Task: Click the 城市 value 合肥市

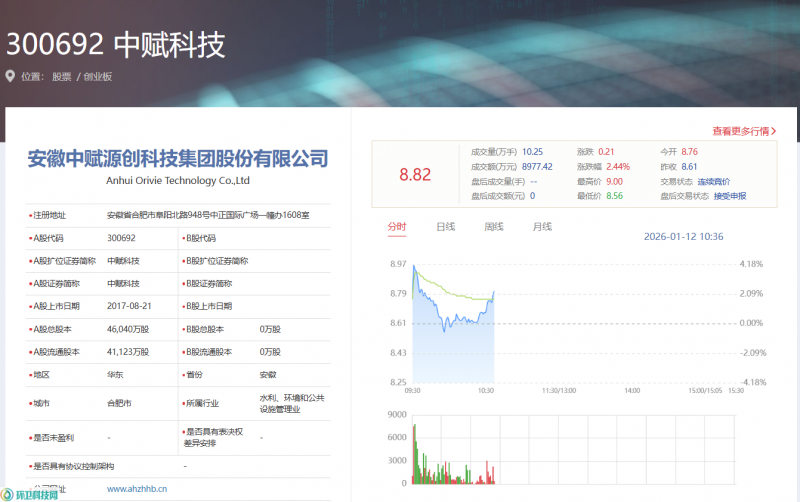Action: pyautogui.click(x=119, y=403)
